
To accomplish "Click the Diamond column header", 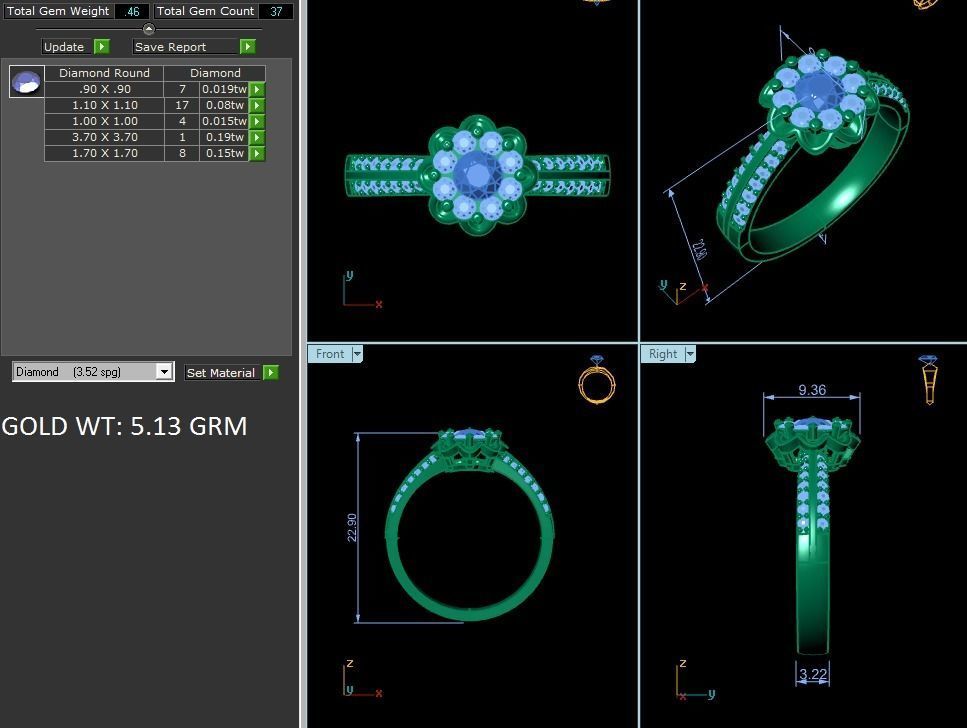I will 215,73.
